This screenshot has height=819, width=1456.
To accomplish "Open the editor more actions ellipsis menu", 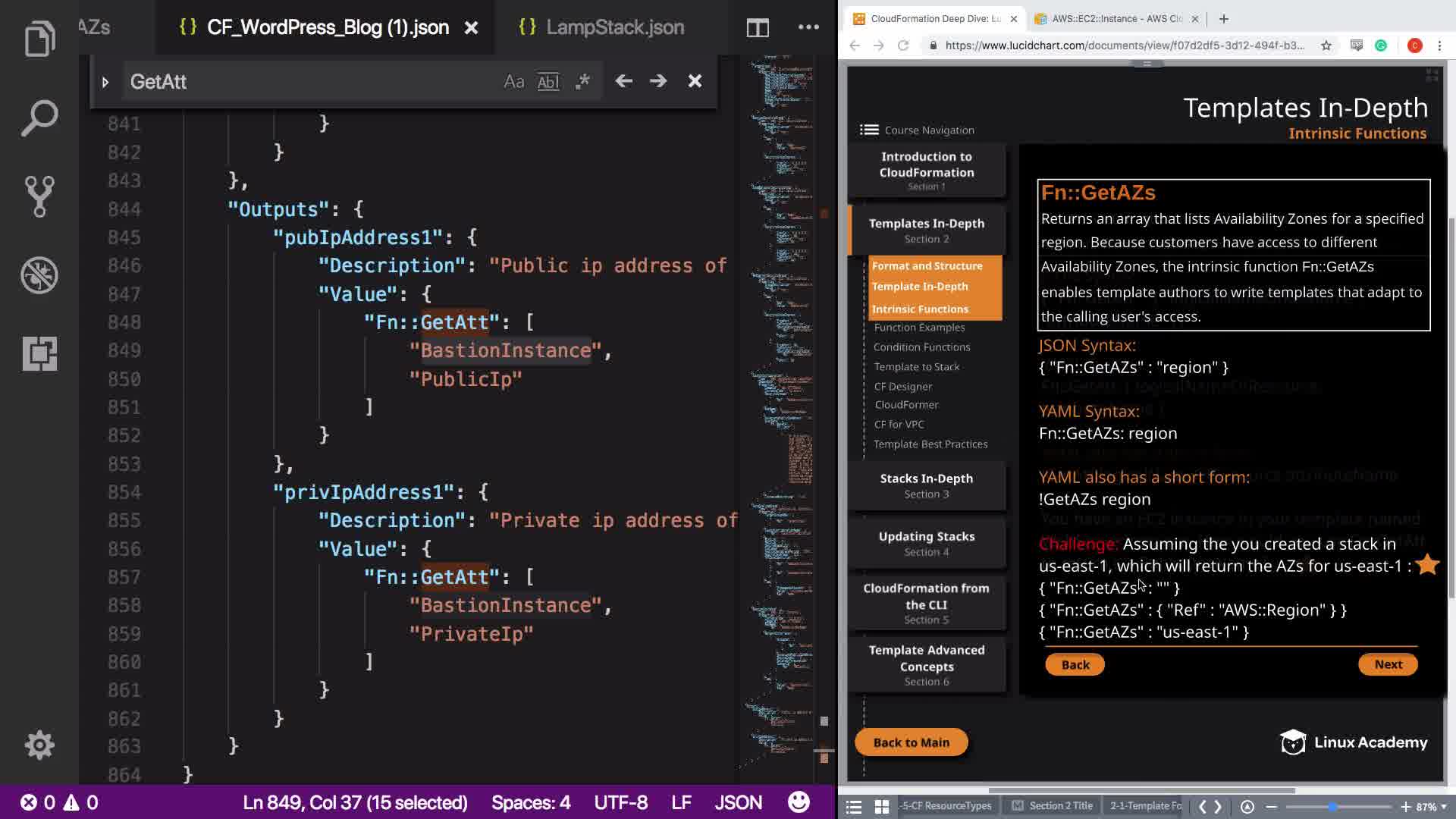I will (808, 27).
